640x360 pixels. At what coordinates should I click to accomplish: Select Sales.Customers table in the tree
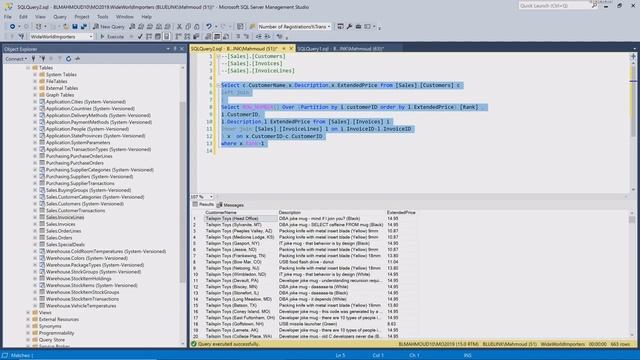tap(84, 204)
